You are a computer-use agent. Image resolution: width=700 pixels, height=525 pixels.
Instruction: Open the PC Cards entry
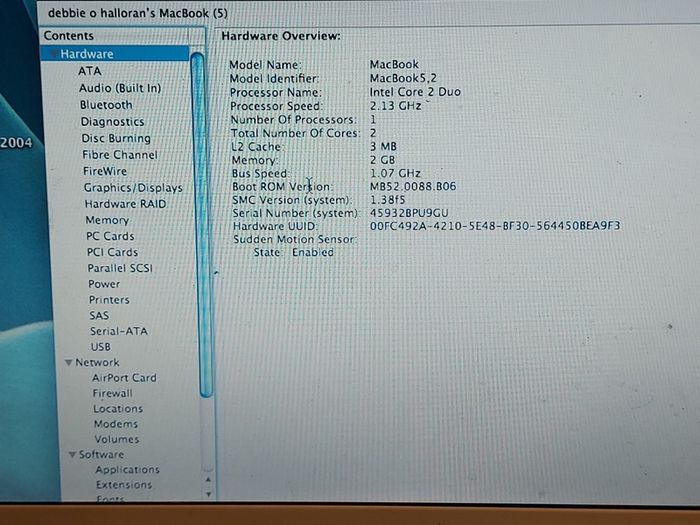(x=110, y=236)
